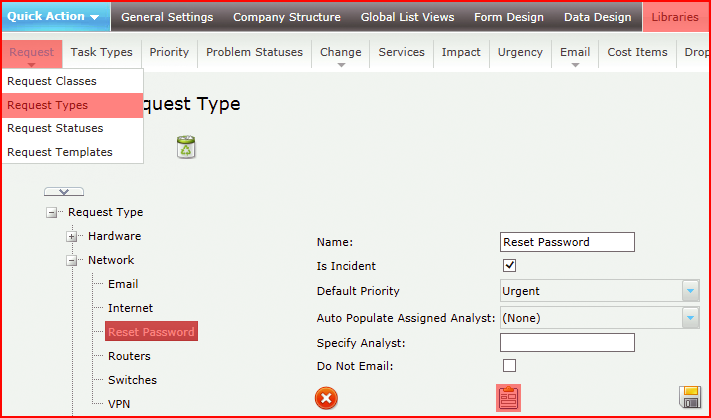The image size is (711, 418).
Task: Open the Problem Statuses tab
Action: tap(254, 53)
